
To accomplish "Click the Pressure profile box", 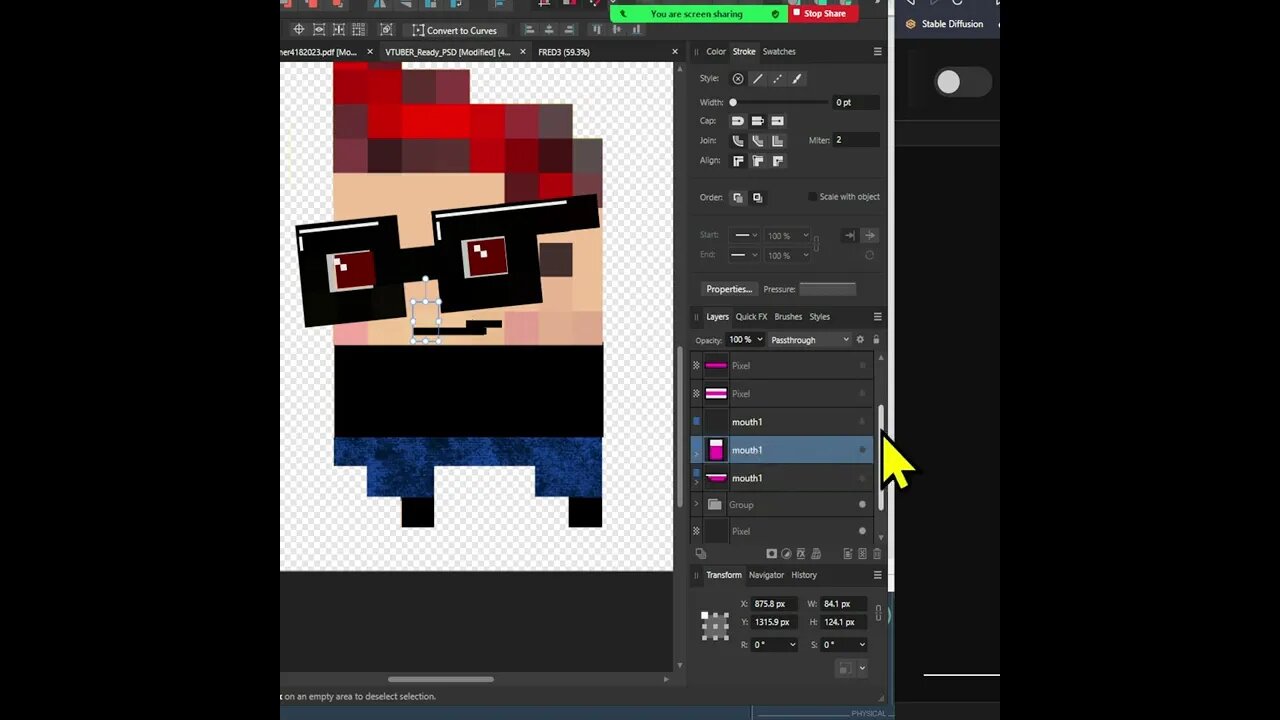I will coord(827,289).
